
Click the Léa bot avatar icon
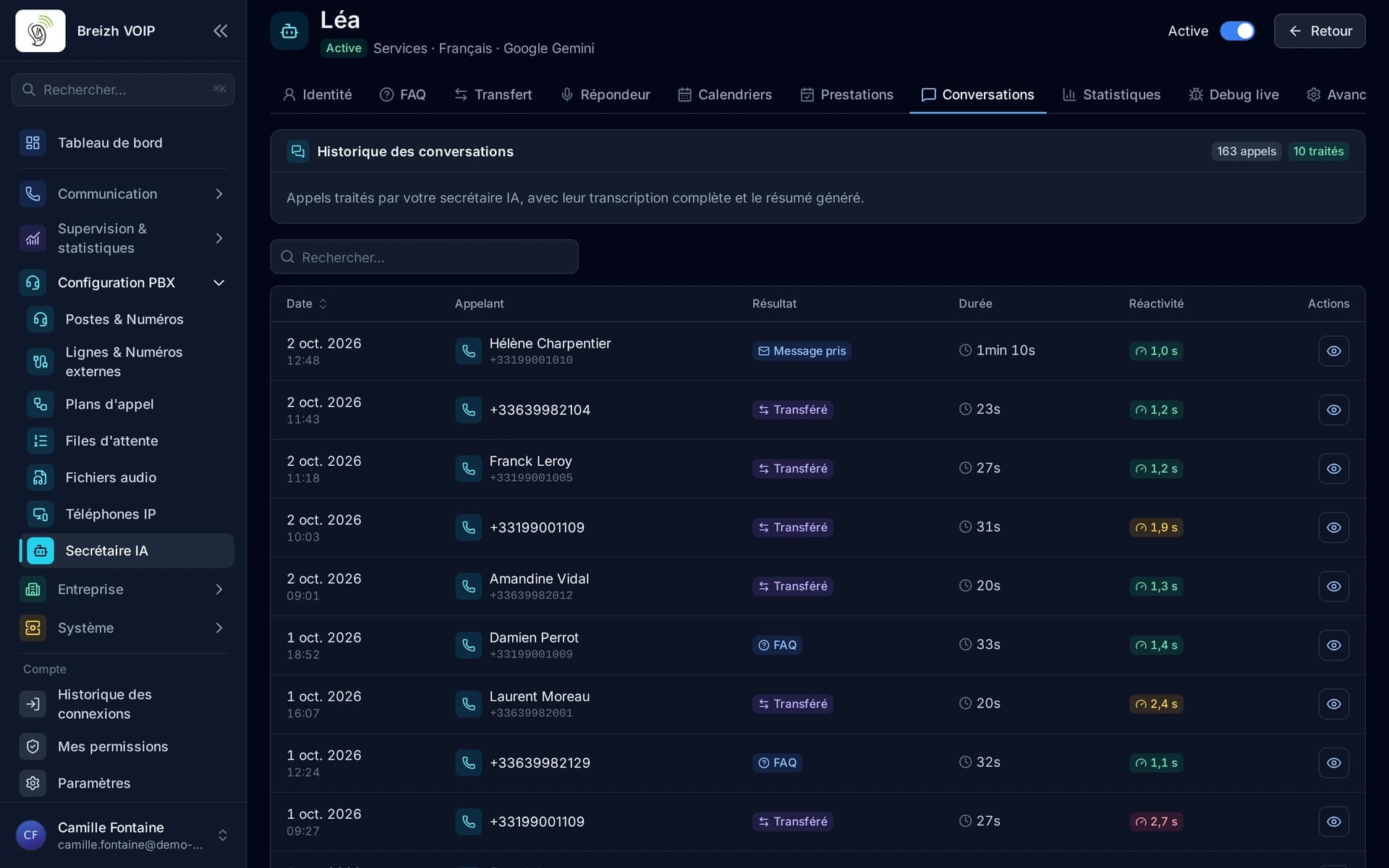289,31
